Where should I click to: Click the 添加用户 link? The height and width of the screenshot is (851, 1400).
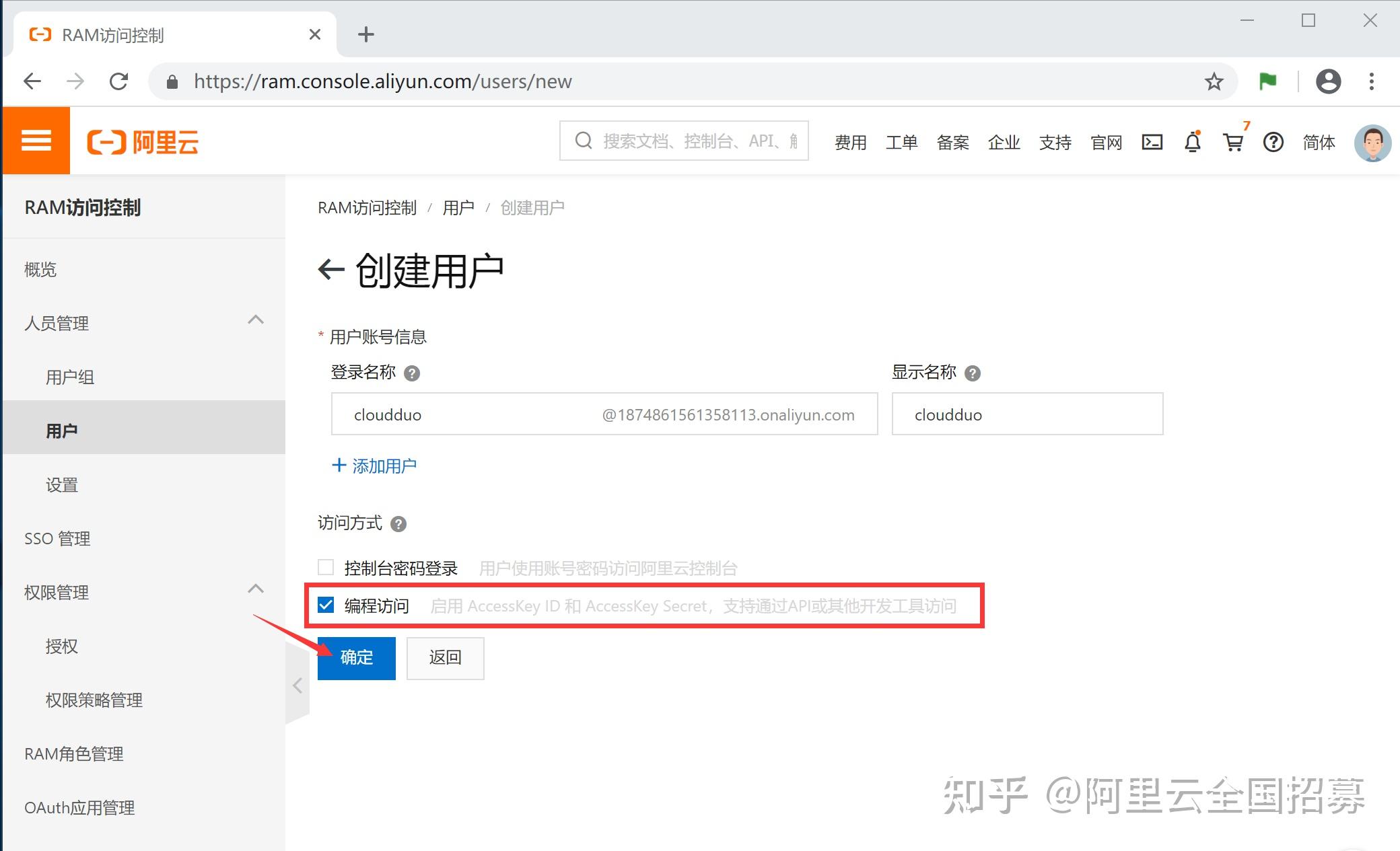point(374,465)
